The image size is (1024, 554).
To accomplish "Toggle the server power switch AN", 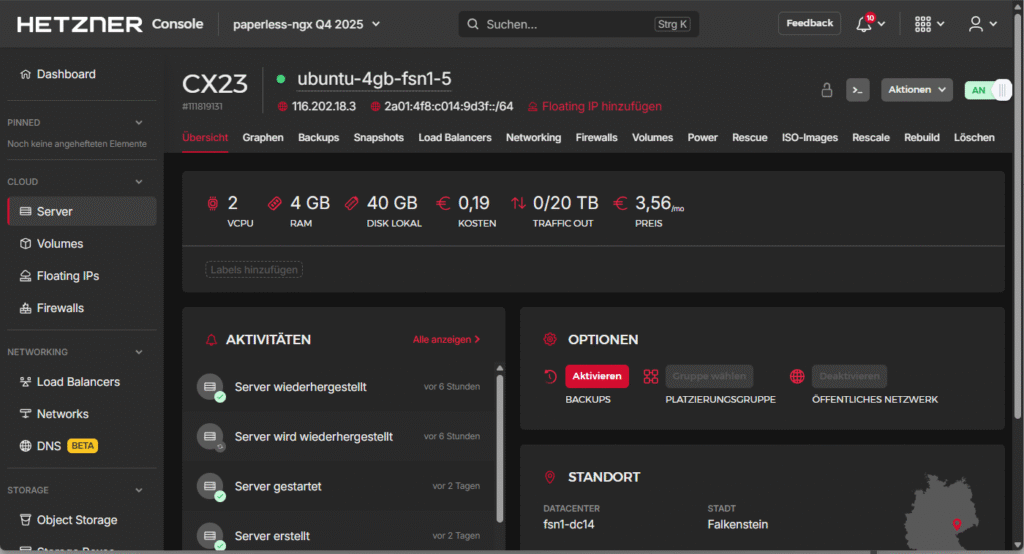I will (x=988, y=90).
